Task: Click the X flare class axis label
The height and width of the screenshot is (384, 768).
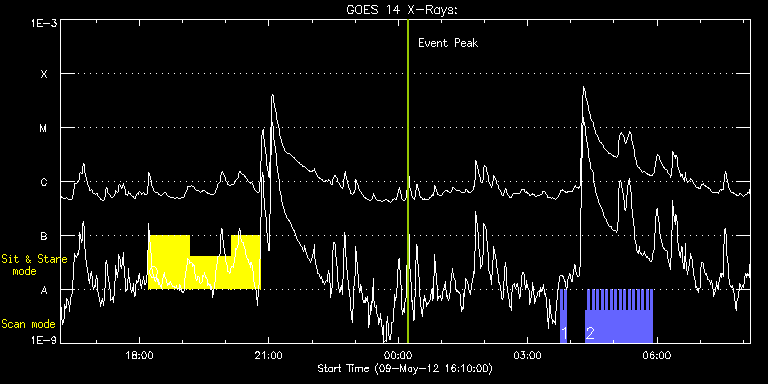Action: click(x=44, y=74)
